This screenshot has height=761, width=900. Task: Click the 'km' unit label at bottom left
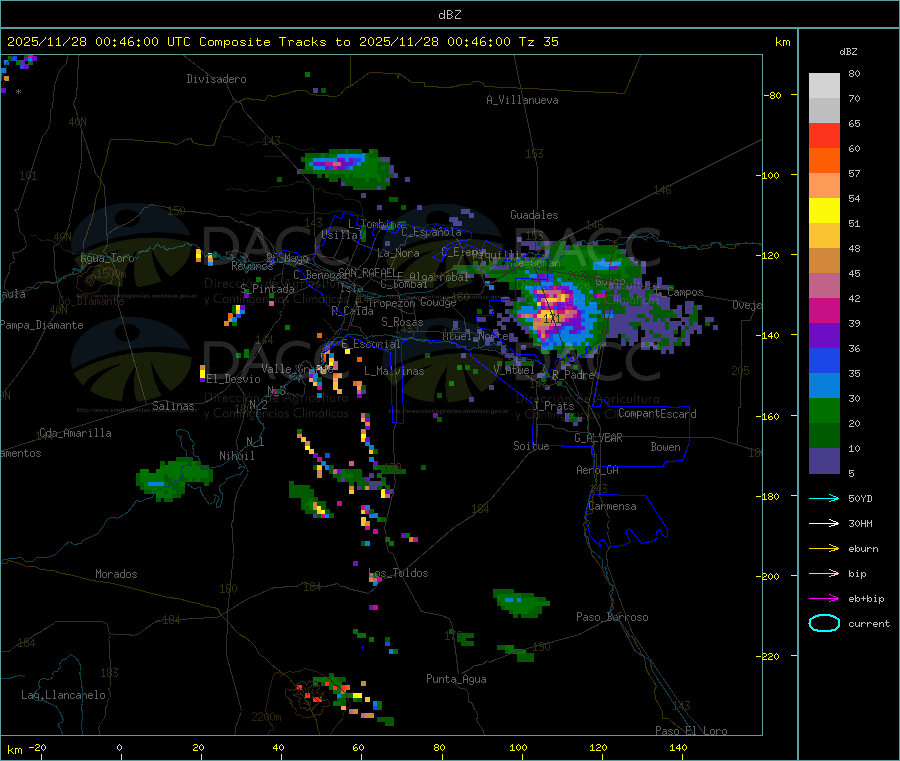pyautogui.click(x=15, y=750)
